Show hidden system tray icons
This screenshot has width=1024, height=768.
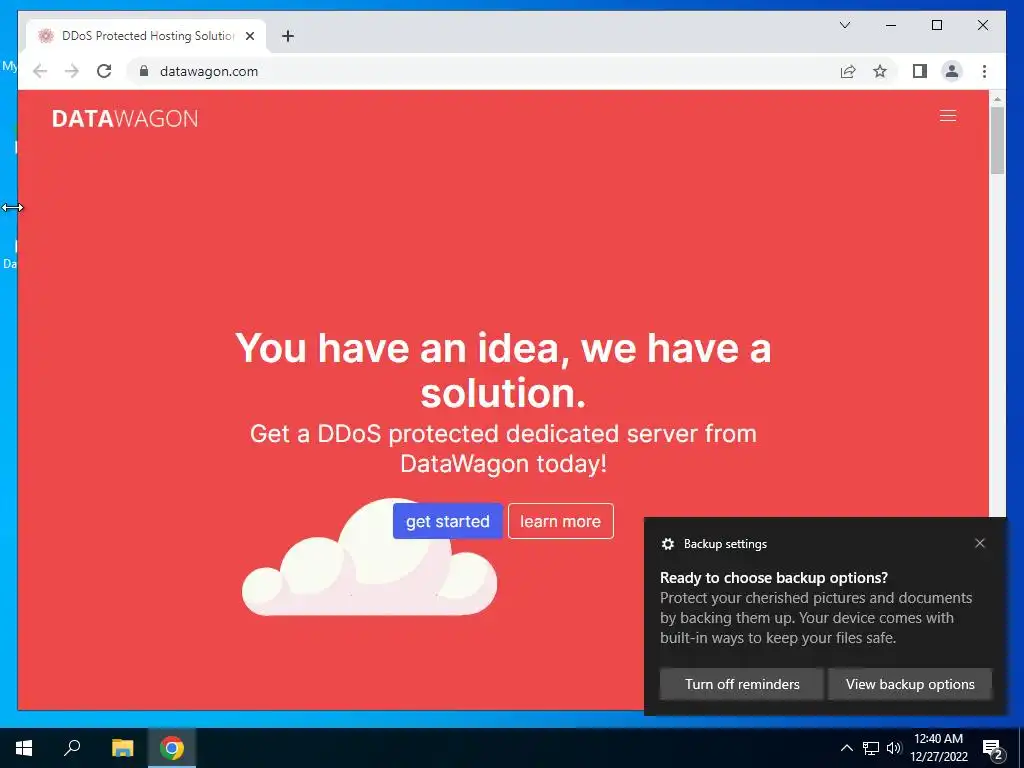tap(846, 748)
